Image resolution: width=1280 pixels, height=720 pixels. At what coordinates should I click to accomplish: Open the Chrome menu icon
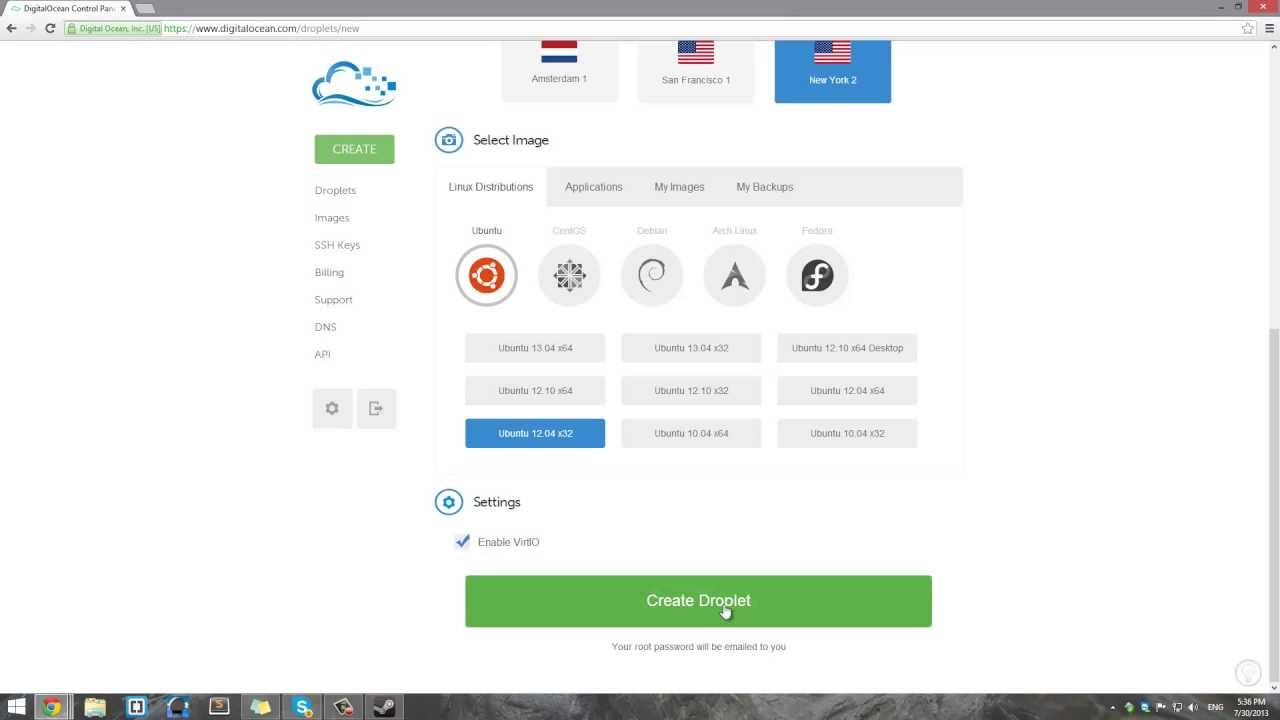pos(1270,28)
